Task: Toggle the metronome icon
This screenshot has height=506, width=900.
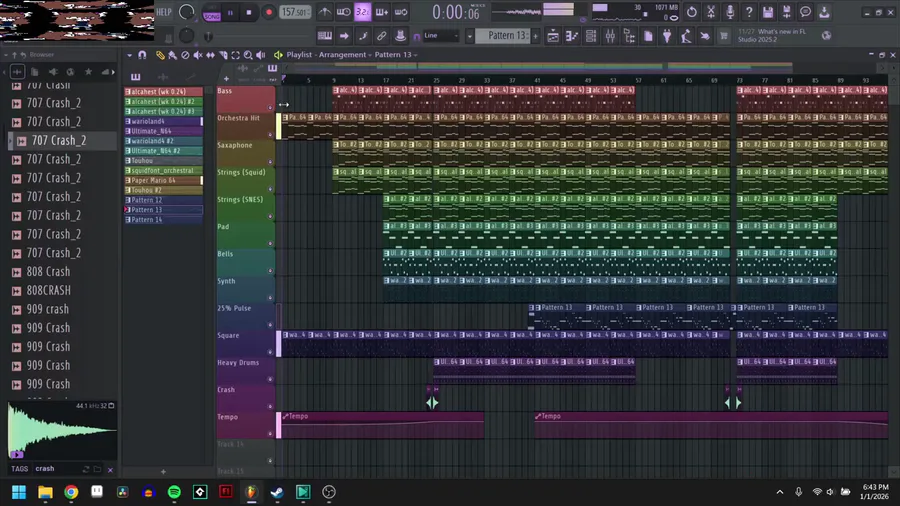Action: (324, 12)
